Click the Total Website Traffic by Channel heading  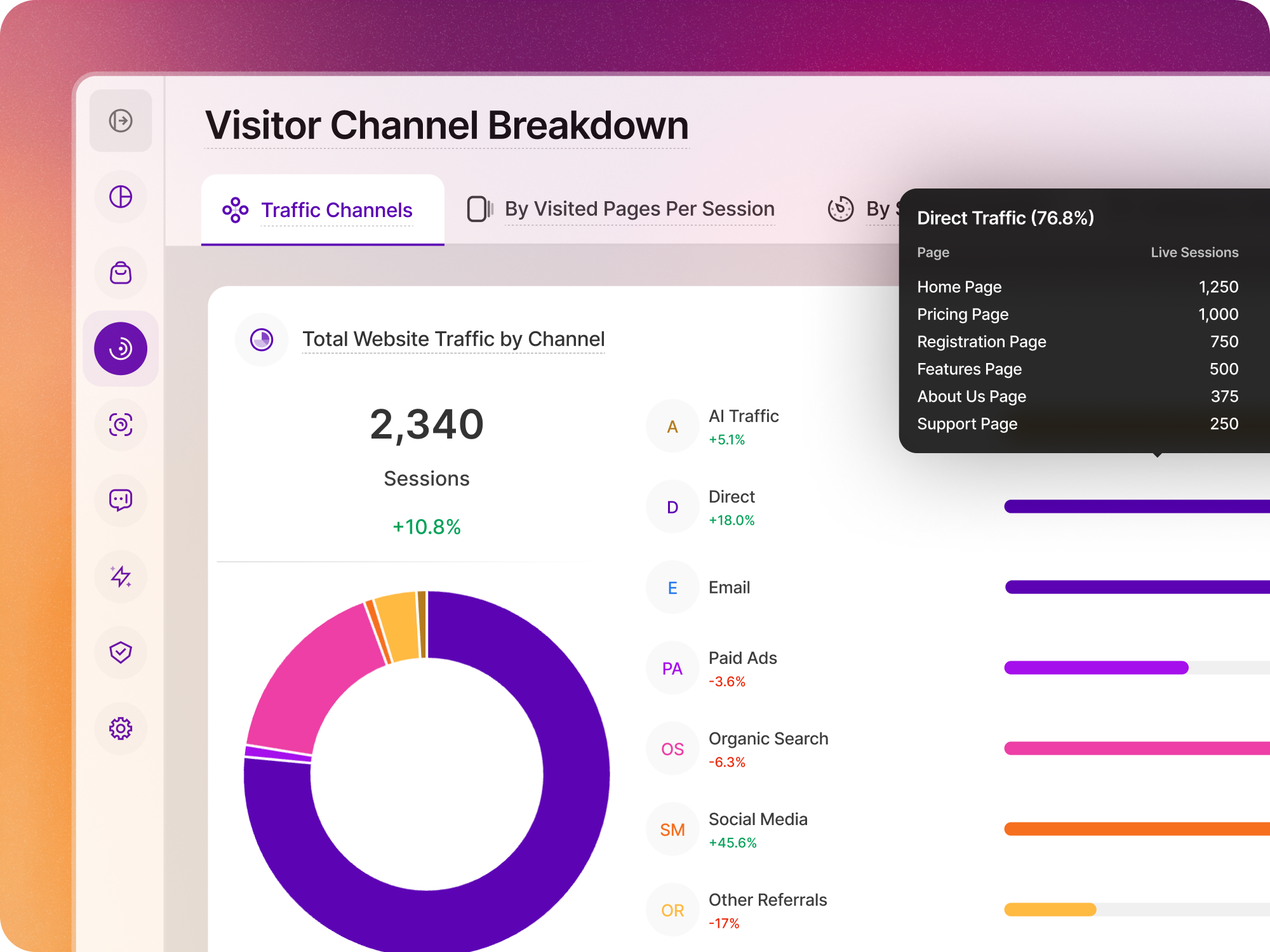click(453, 339)
